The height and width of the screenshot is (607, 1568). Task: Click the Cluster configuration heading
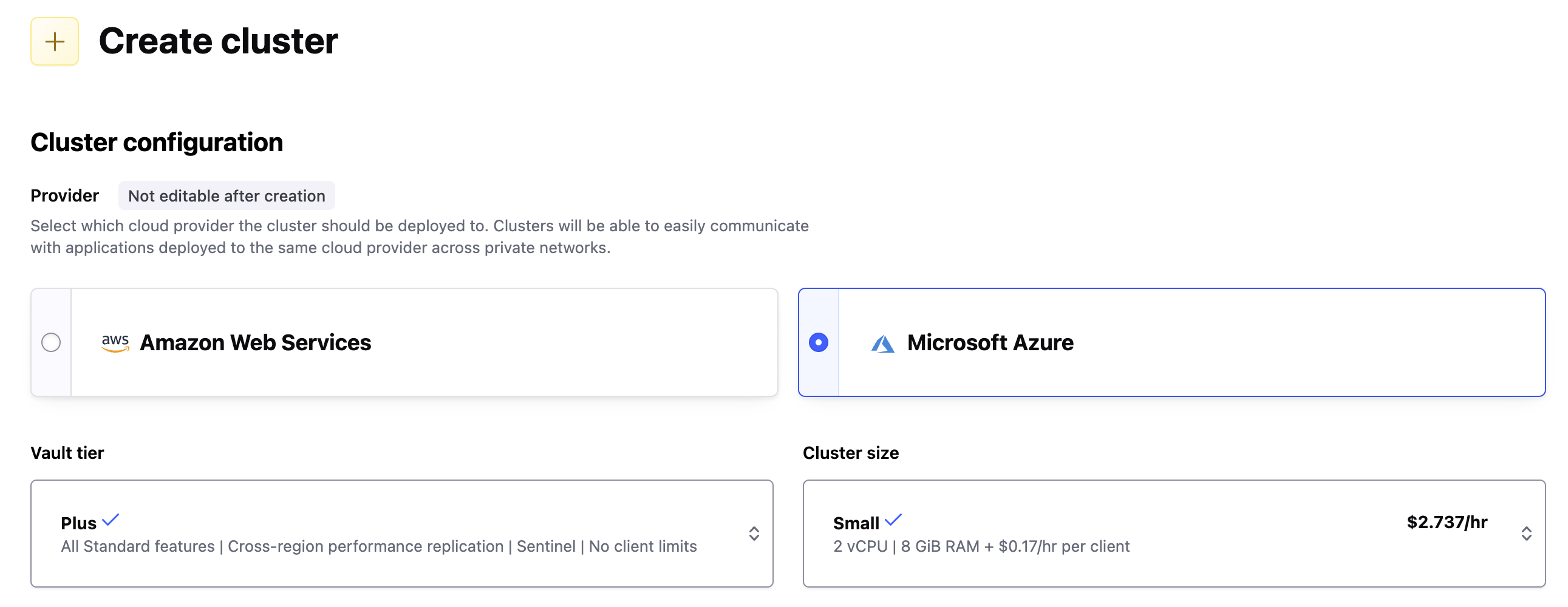tap(157, 142)
